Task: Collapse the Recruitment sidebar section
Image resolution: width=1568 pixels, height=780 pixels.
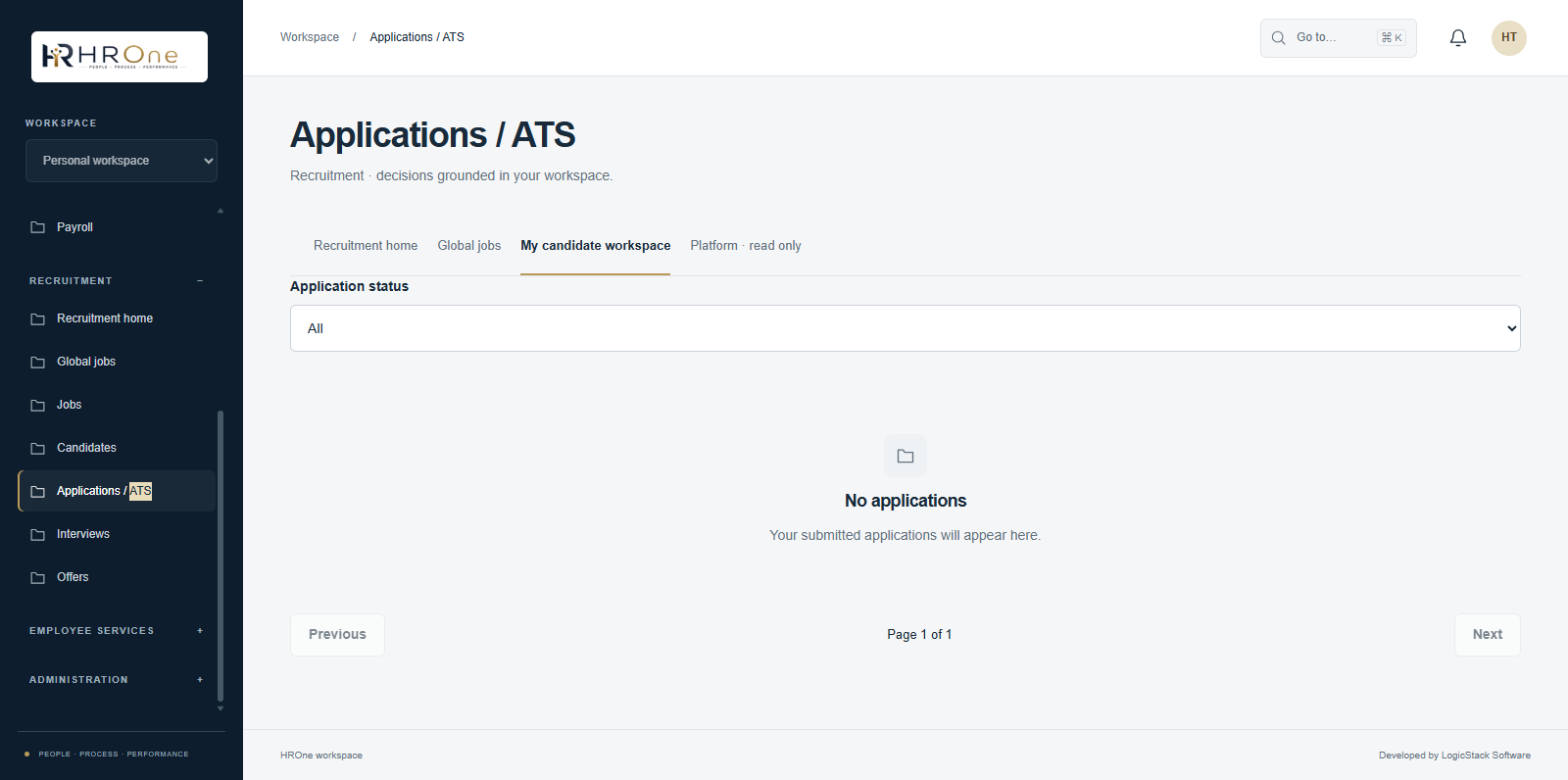Action: click(x=200, y=281)
